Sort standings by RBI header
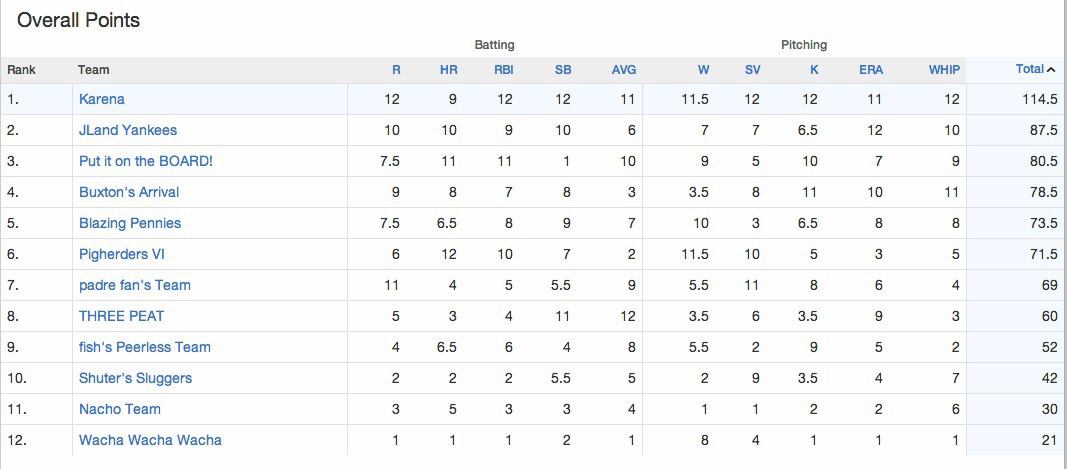This screenshot has width=1067, height=469. pos(503,70)
